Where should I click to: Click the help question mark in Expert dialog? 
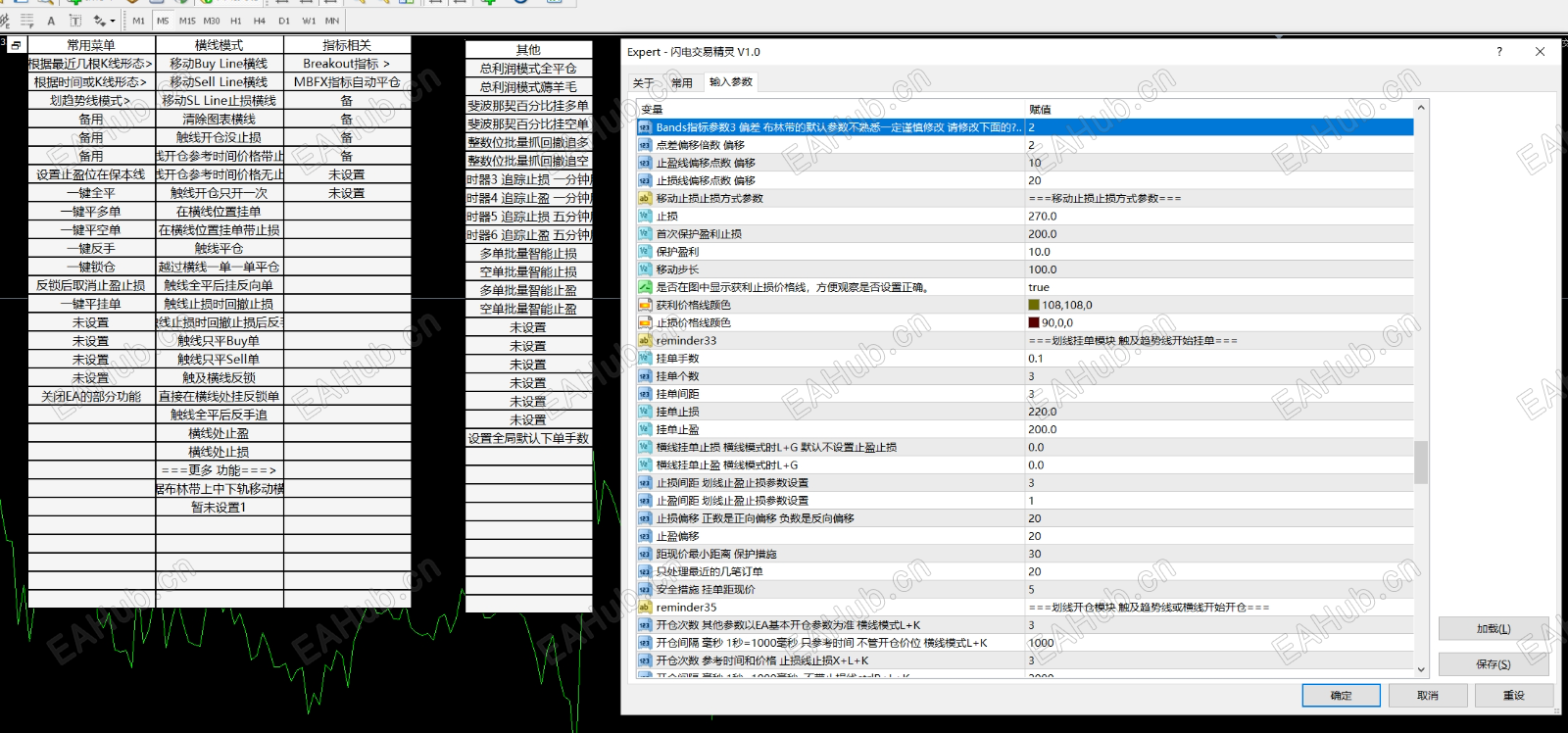pos(1499,52)
